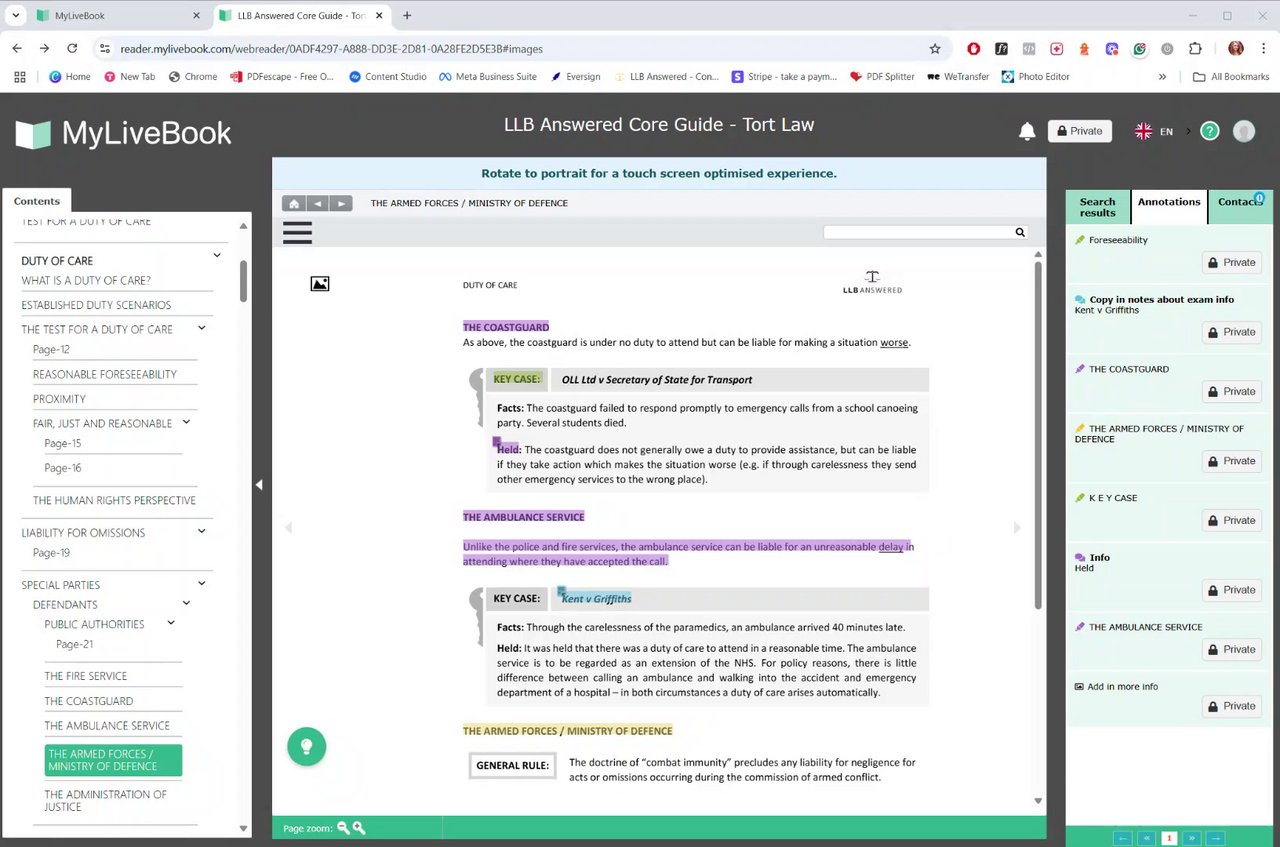Screen dimensions: 1280x847
Task: Collapse the PUBLIC AUTHORITIES section
Action: click(x=171, y=624)
